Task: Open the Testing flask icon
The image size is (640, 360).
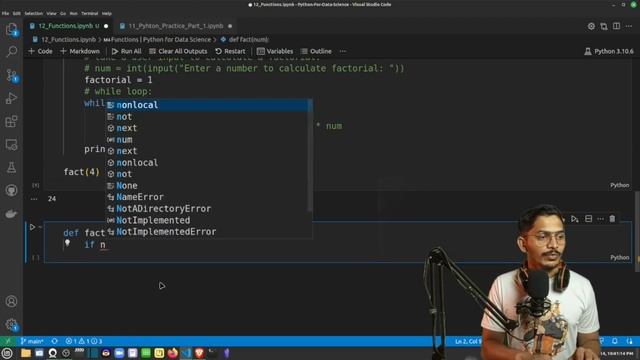Action: pos(11,167)
